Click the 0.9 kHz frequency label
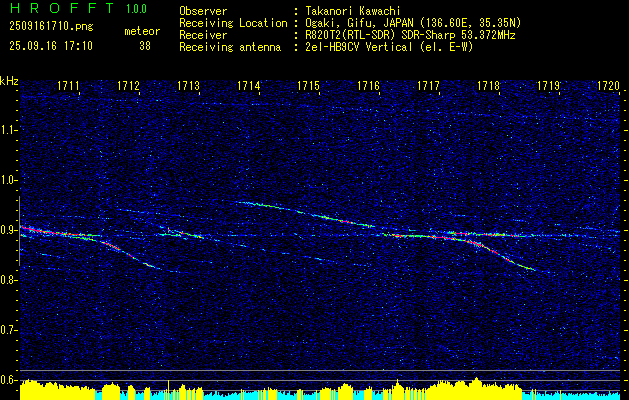This screenshot has height=400, width=629. tap(7, 230)
